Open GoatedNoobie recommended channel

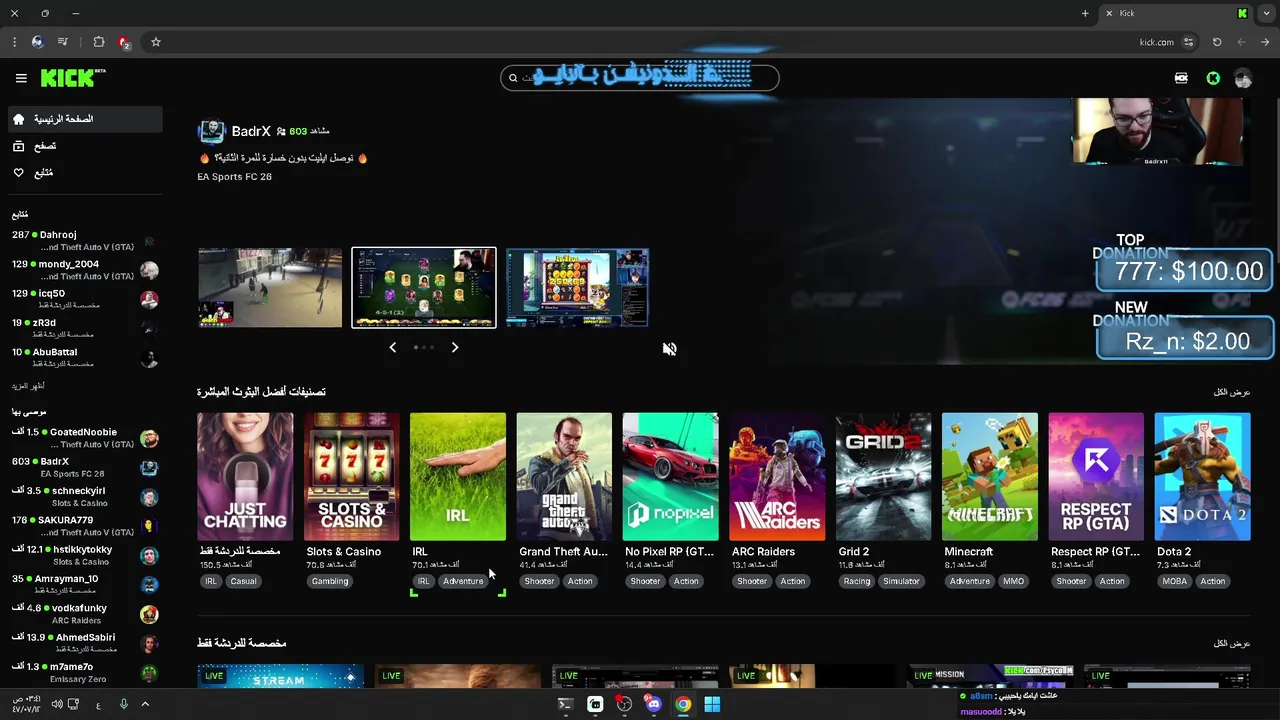pyautogui.click(x=84, y=438)
